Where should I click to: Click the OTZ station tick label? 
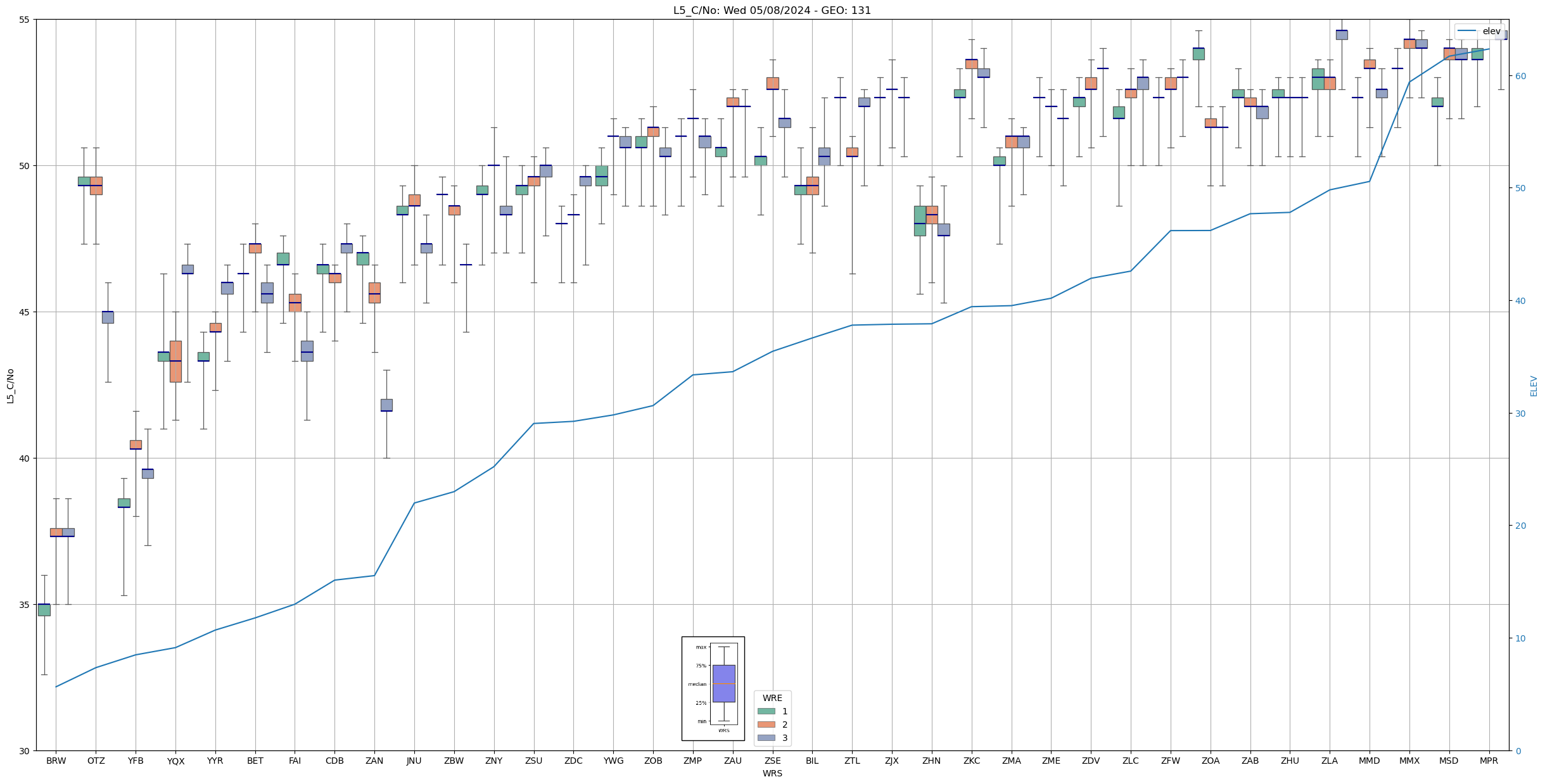coord(96,761)
